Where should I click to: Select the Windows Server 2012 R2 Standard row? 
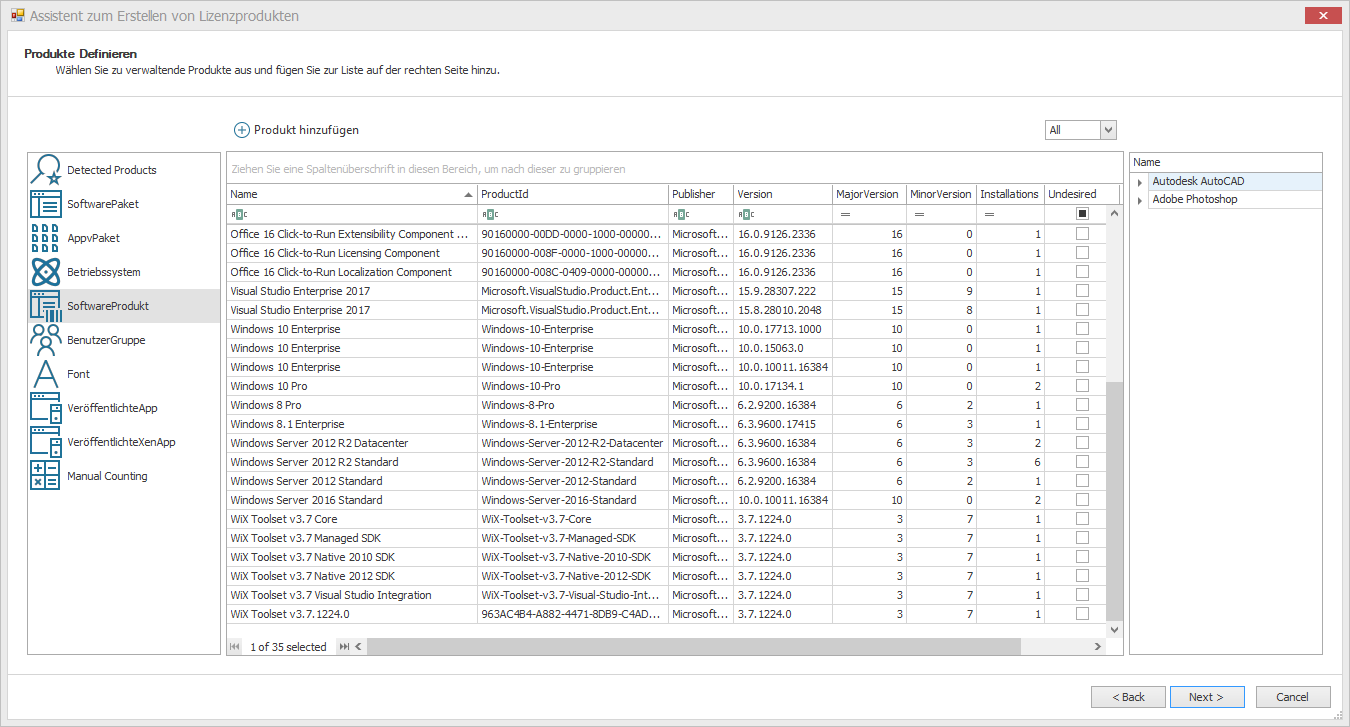(x=666, y=462)
